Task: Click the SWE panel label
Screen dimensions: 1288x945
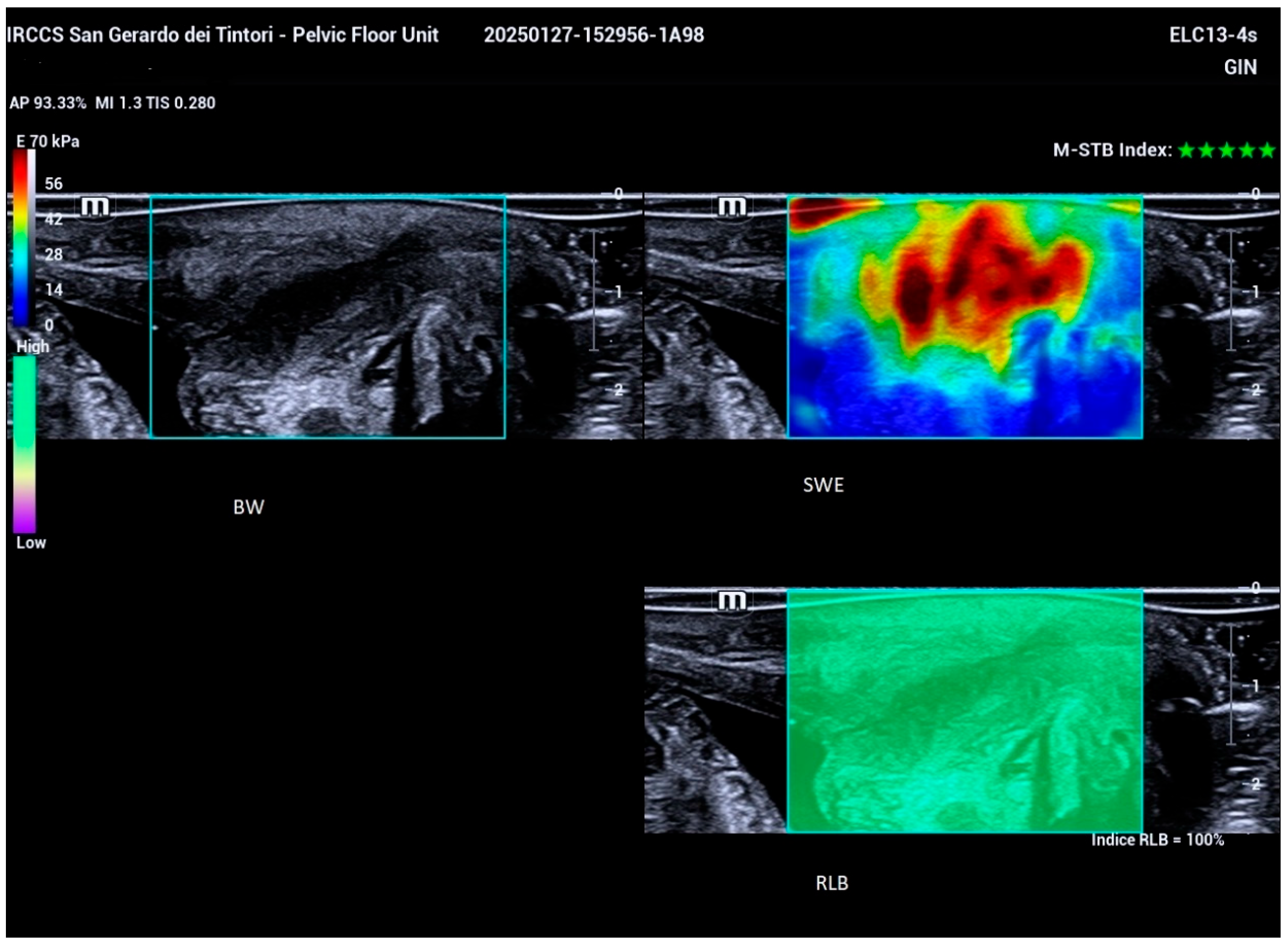Action: (823, 485)
